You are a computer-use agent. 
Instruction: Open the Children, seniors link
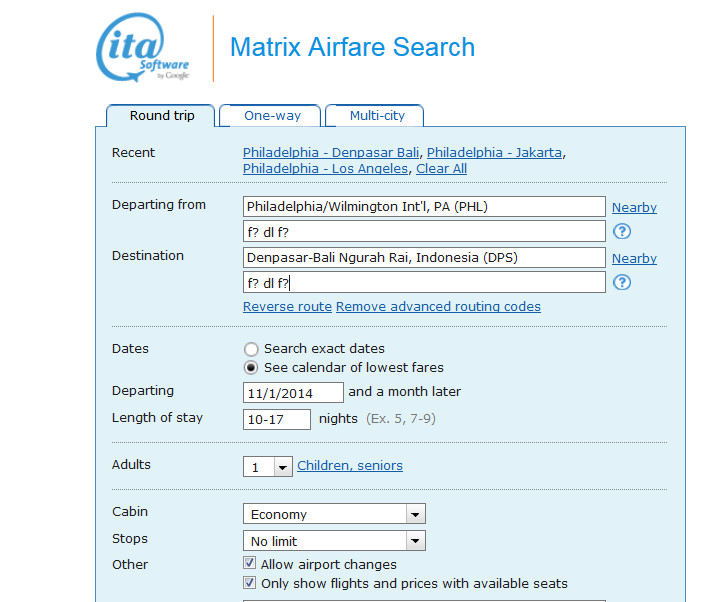pyautogui.click(x=350, y=466)
